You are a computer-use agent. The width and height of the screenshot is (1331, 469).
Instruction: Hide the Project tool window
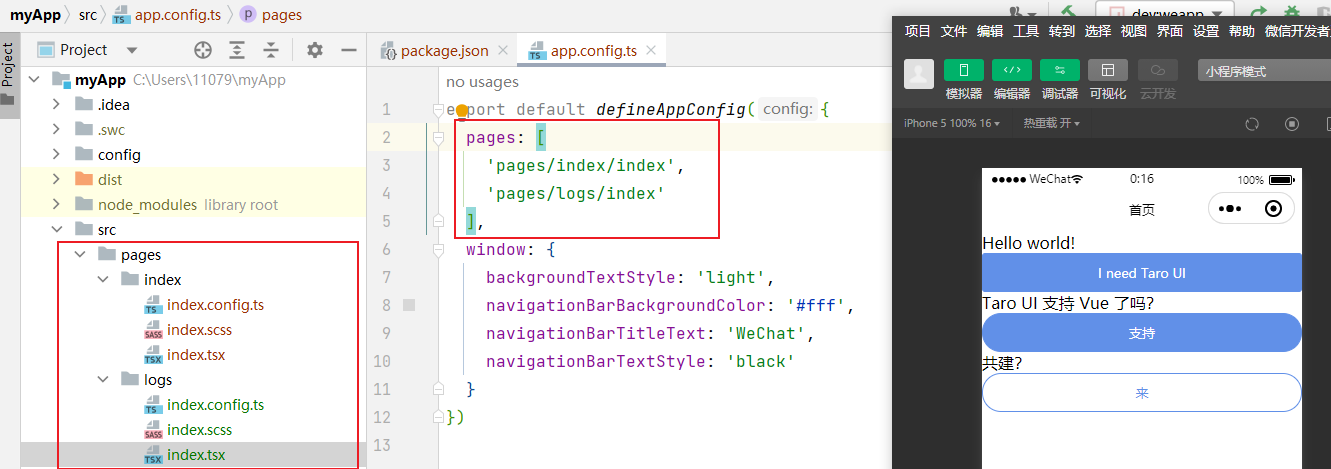pyautogui.click(x=348, y=50)
